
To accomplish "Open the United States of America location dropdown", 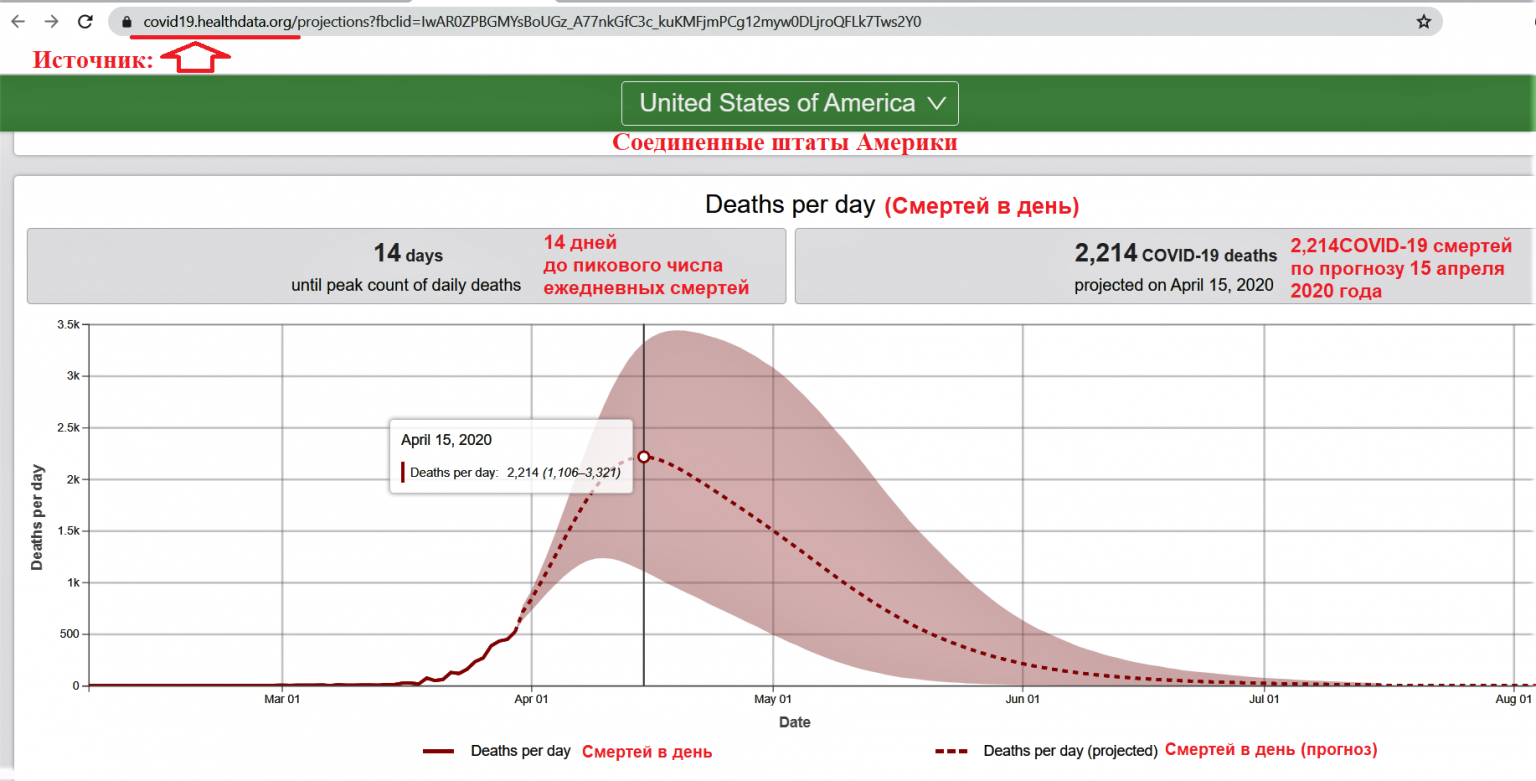I will pyautogui.click(x=790, y=103).
